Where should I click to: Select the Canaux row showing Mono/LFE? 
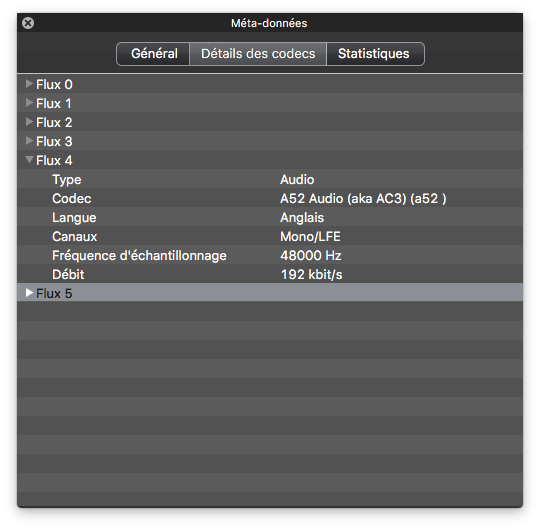(270, 236)
